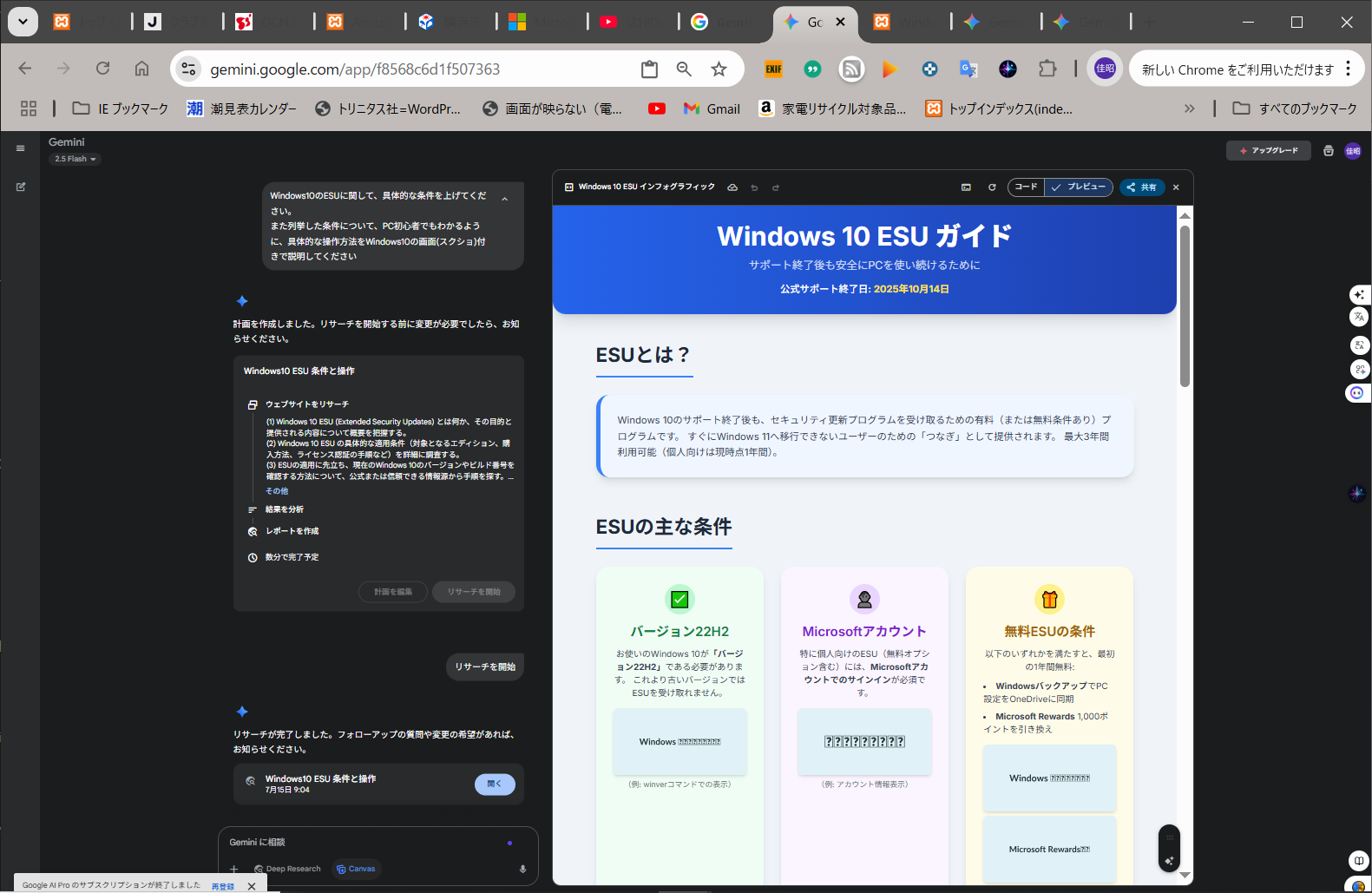
Task: Click the preview scroll-up arrow
Action: point(1185,214)
